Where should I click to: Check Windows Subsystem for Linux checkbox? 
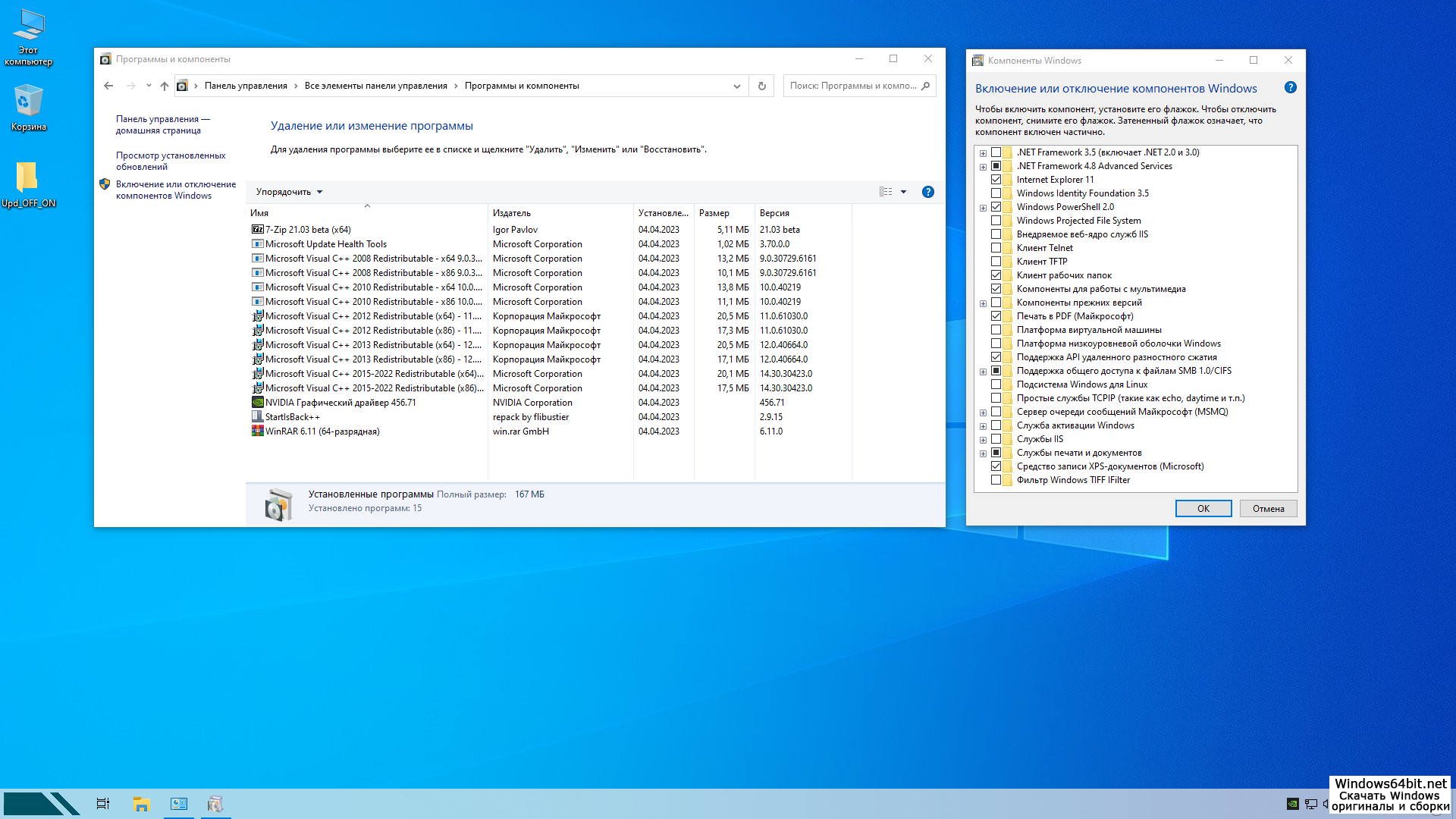[996, 384]
